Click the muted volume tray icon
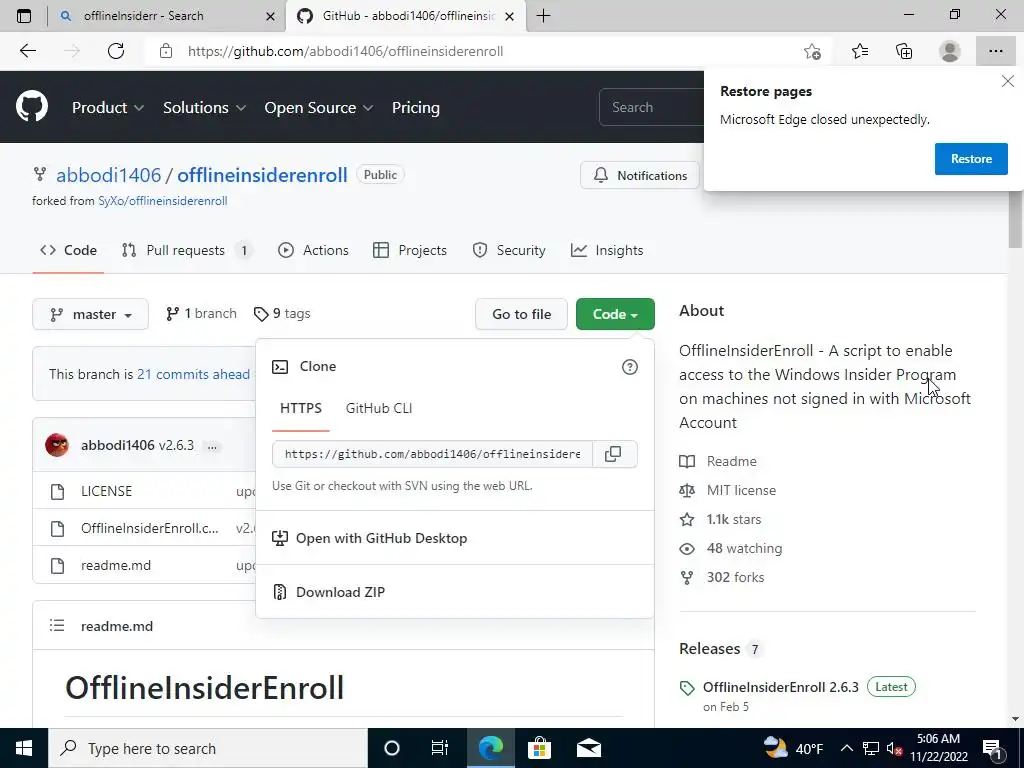The image size is (1024, 768). 895,748
